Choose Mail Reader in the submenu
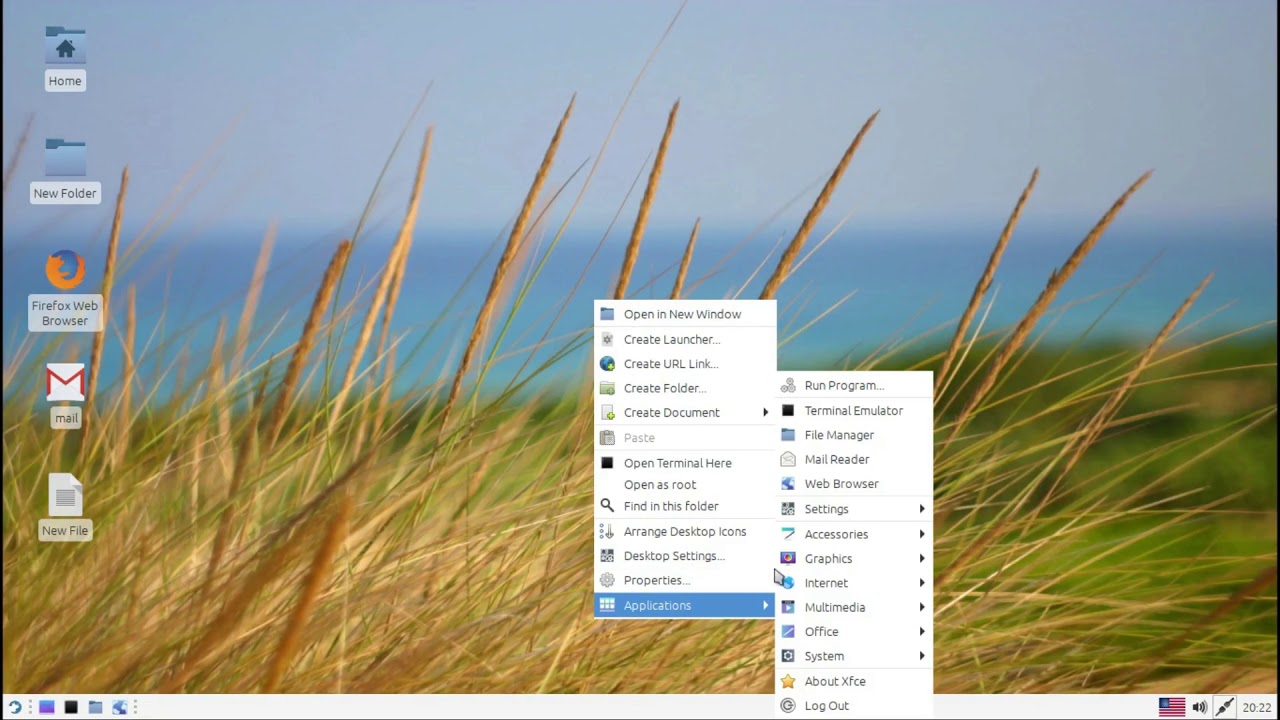Image resolution: width=1280 pixels, height=720 pixels. (854, 459)
